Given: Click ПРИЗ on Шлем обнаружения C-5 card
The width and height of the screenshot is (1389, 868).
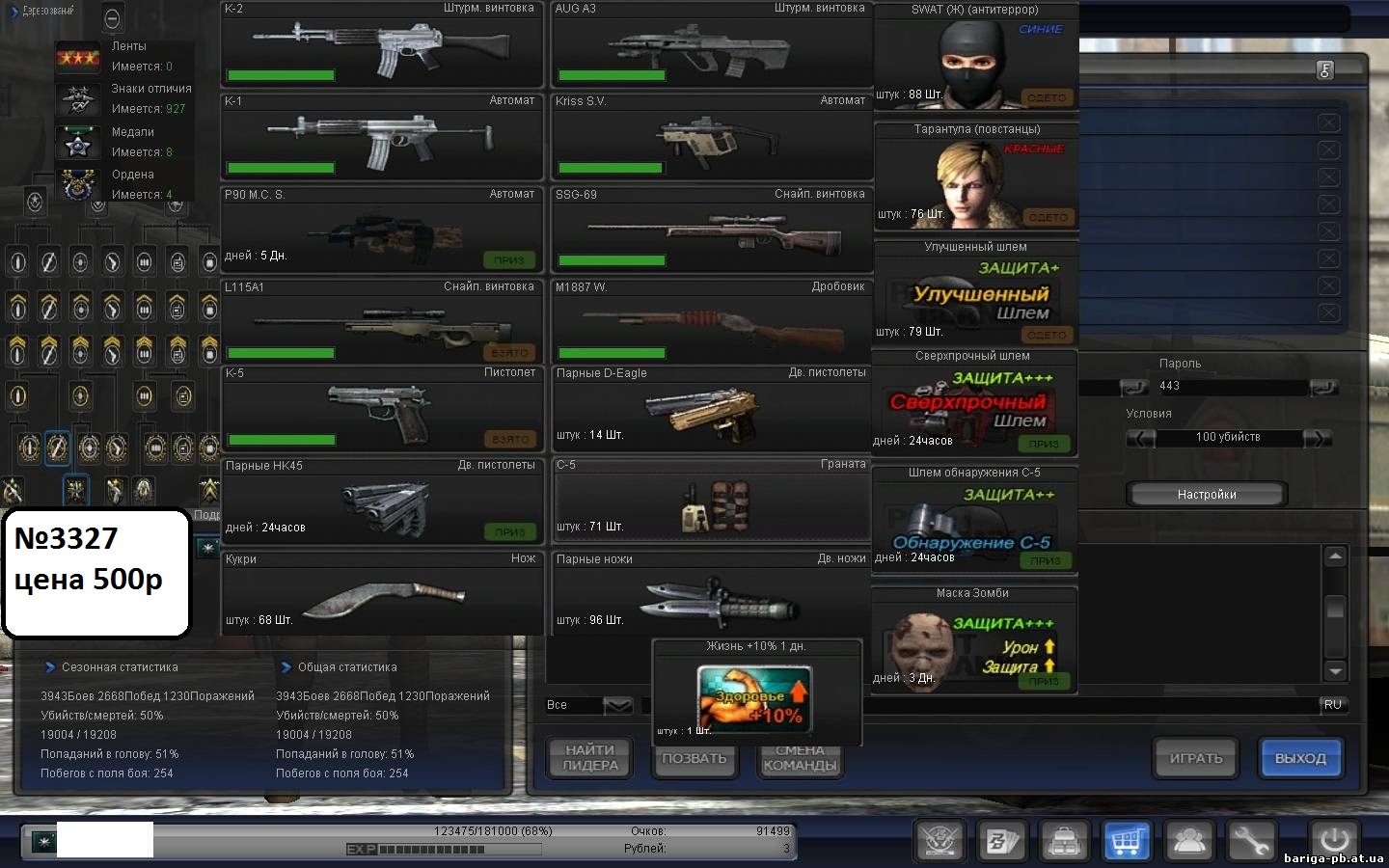Looking at the screenshot, I should (1045, 560).
